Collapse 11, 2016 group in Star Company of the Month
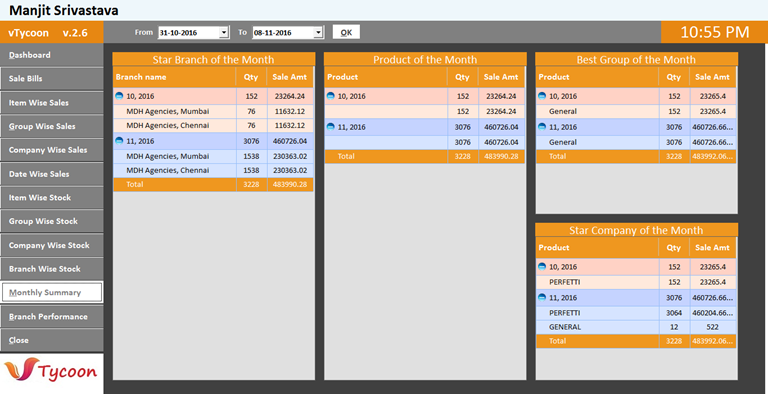 [542, 297]
